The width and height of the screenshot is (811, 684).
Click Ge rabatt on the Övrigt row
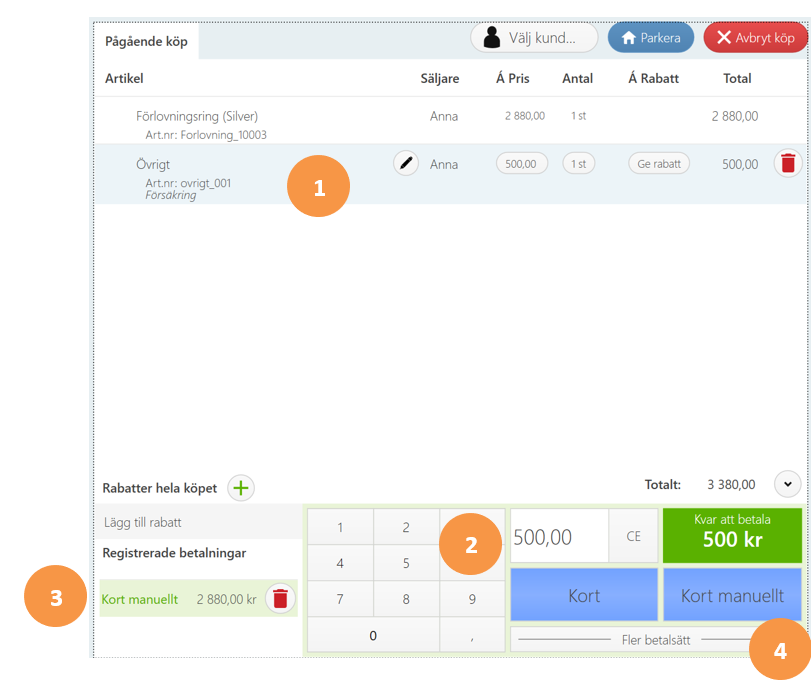pyautogui.click(x=659, y=164)
